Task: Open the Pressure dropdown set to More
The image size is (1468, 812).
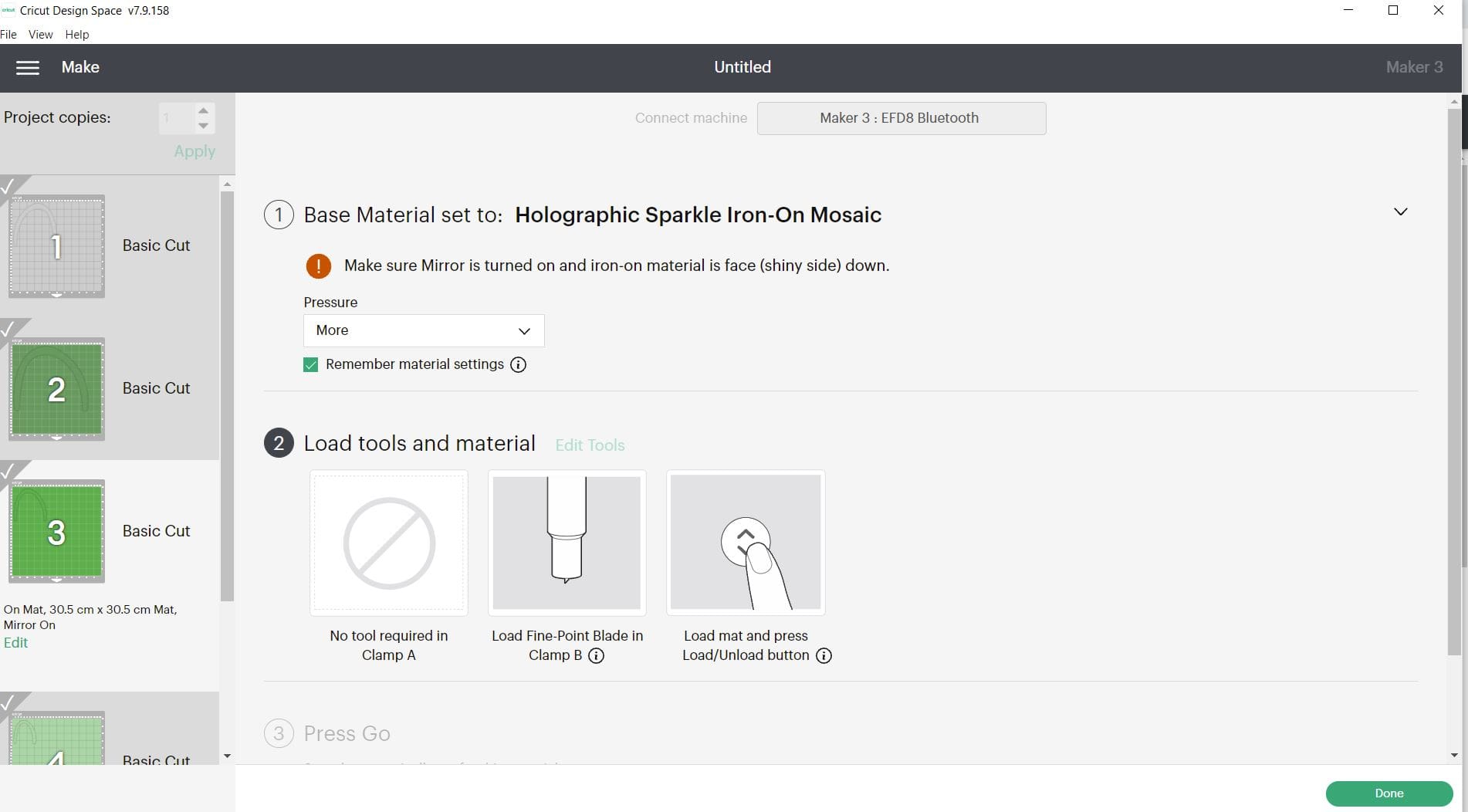Action: pos(424,330)
